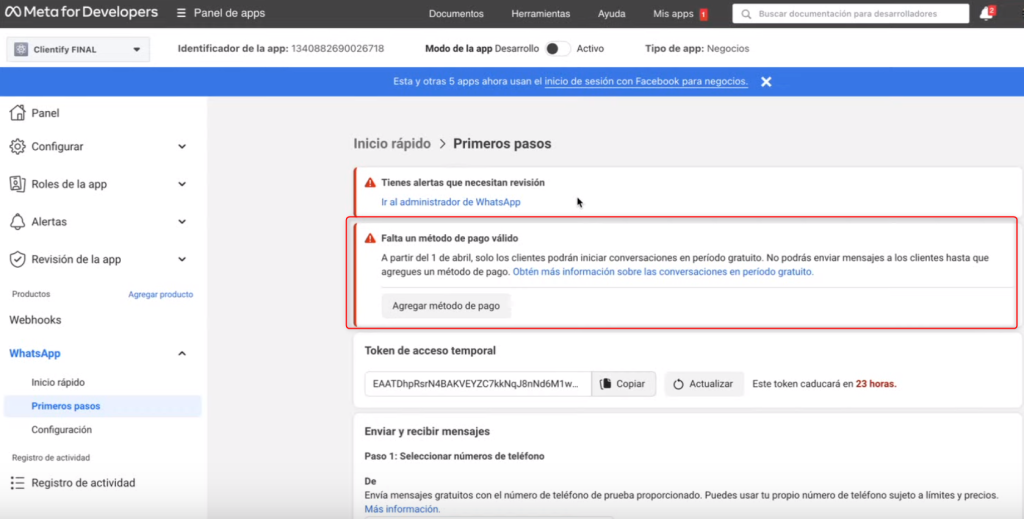Click the Roles de la app icon

click(x=18, y=184)
